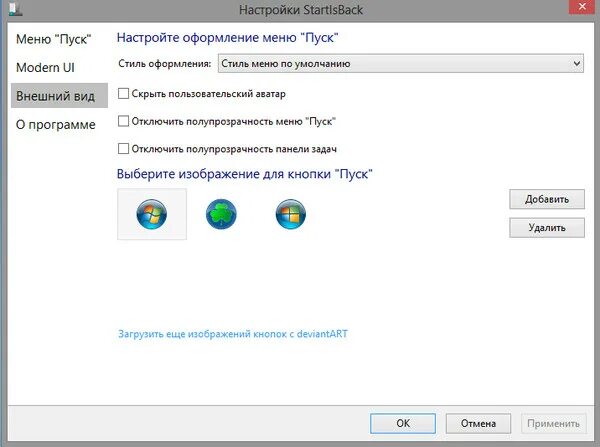
Task: Choose the green clover start button image
Action: (221, 214)
